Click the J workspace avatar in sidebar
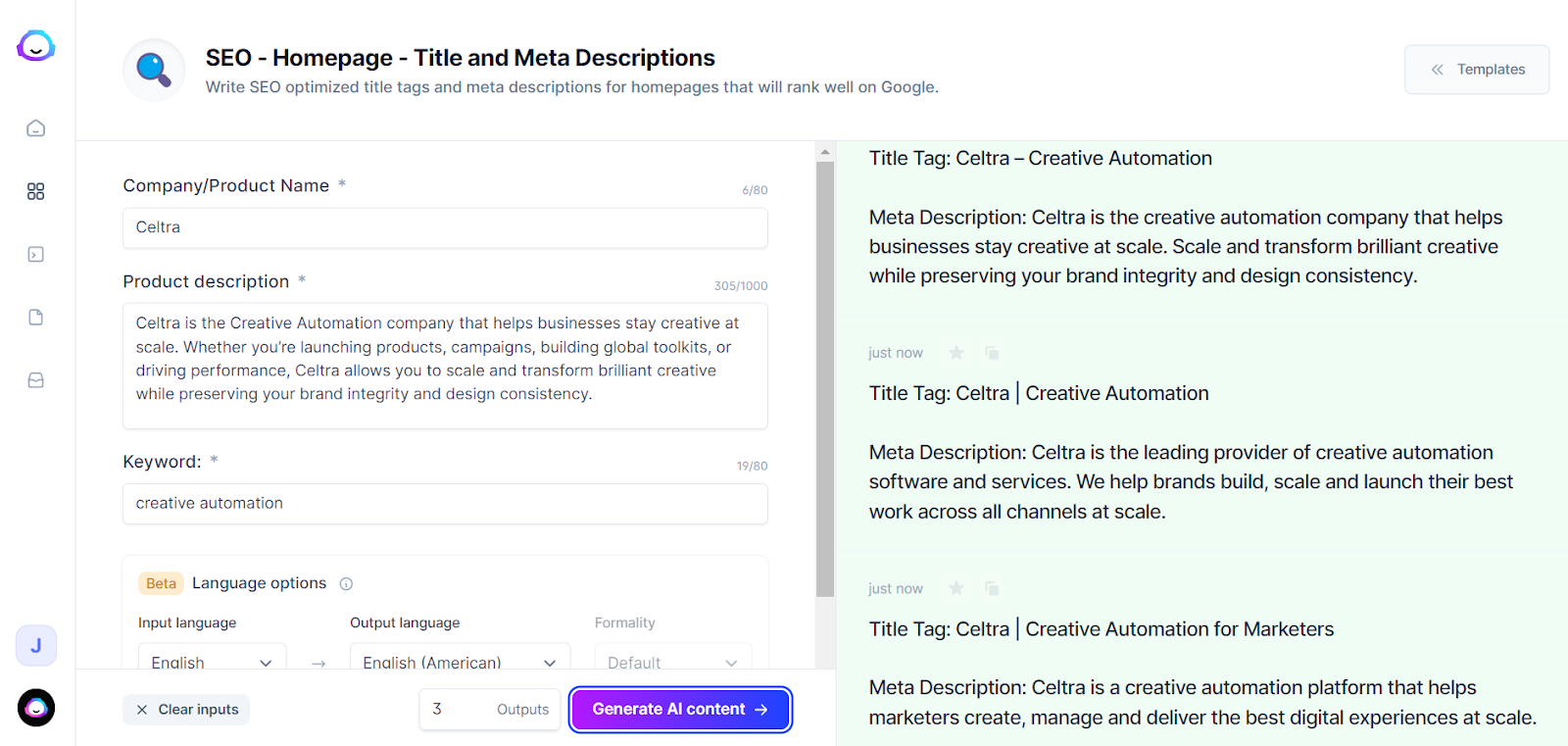1568x746 pixels. coord(36,645)
